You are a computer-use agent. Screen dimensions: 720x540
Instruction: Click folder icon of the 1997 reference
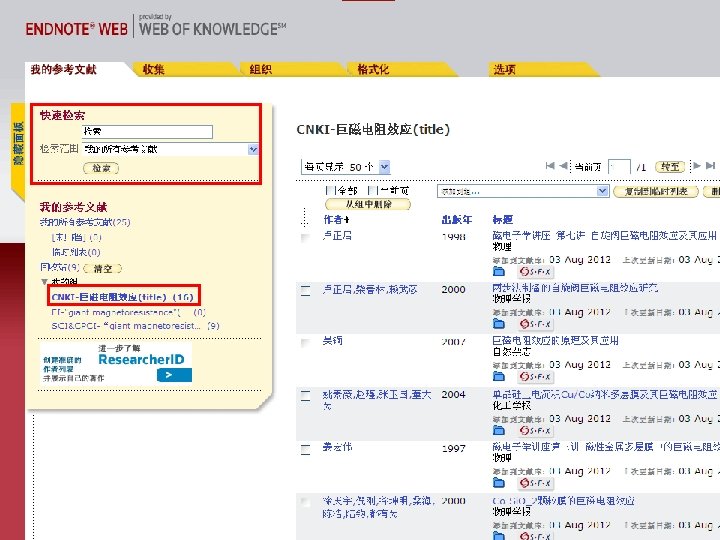[498, 483]
